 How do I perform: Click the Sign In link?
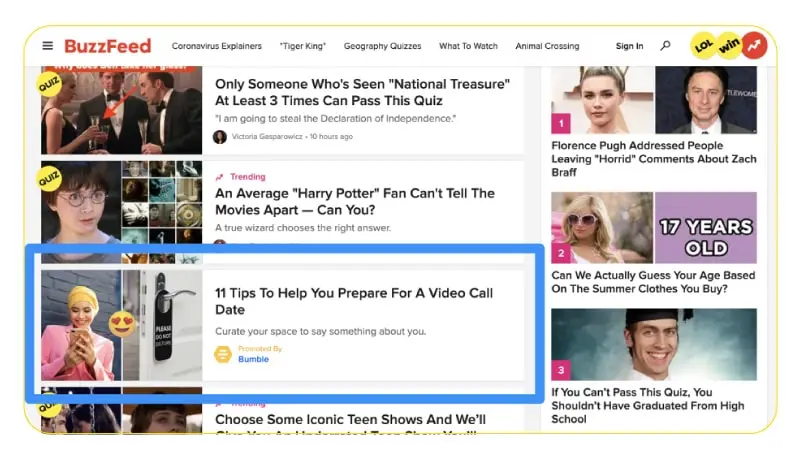tap(630, 46)
